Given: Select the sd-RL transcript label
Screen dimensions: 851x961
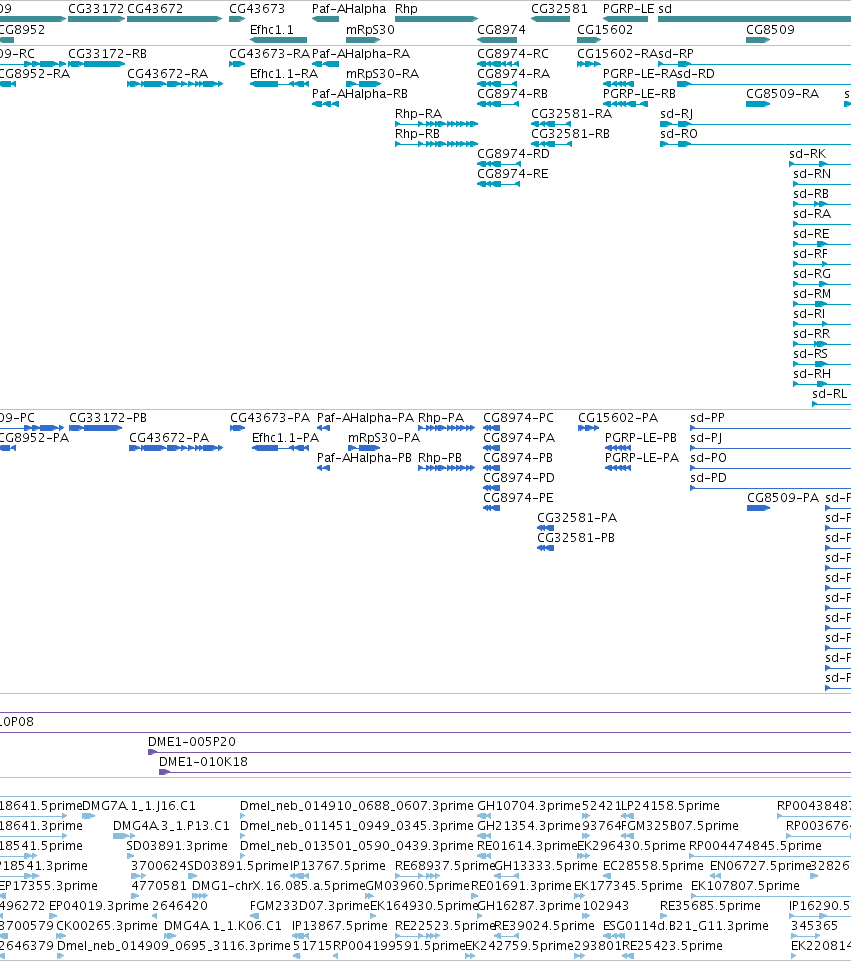Looking at the screenshot, I should point(830,394).
